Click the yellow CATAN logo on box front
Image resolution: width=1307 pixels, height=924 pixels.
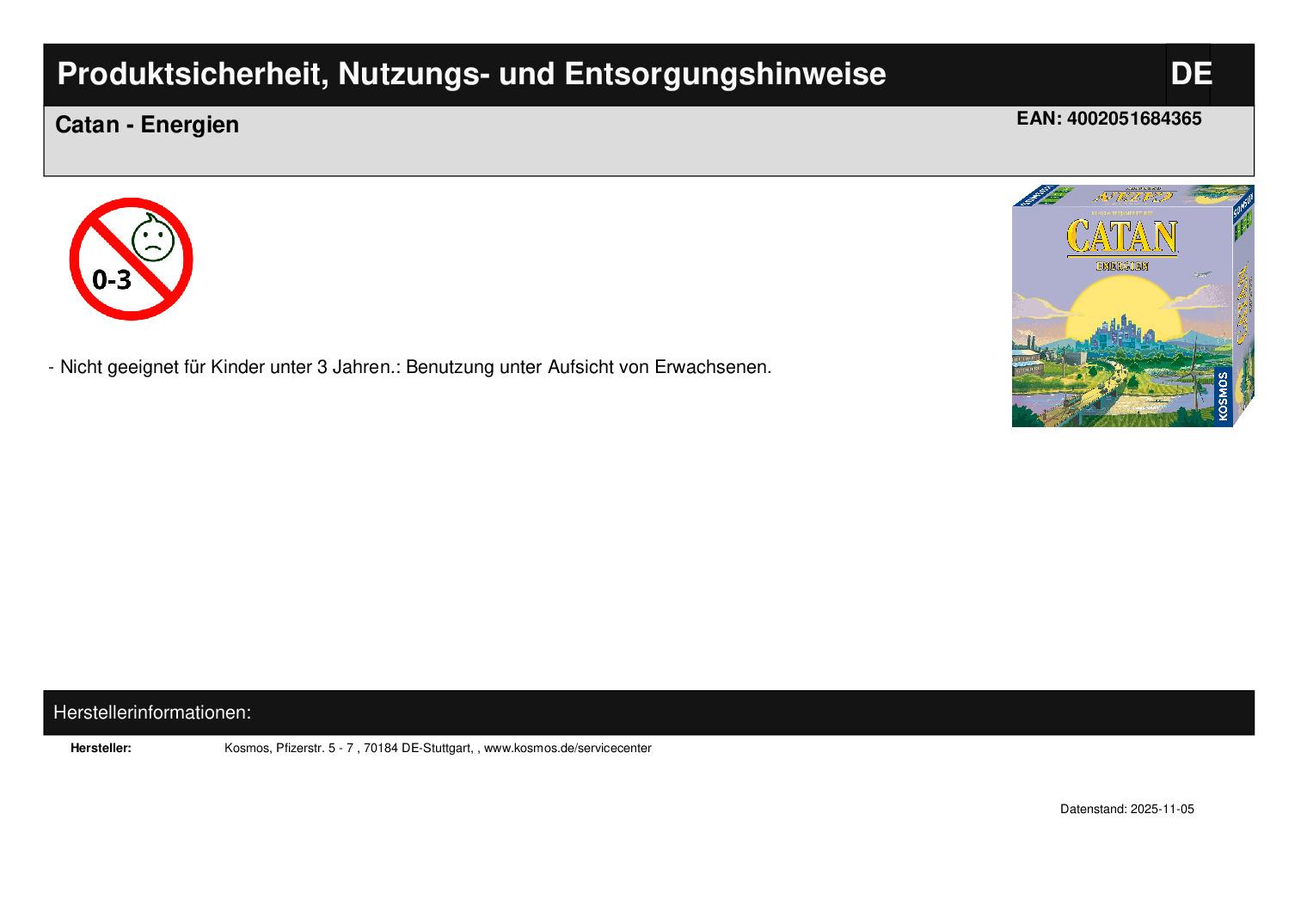[1121, 237]
